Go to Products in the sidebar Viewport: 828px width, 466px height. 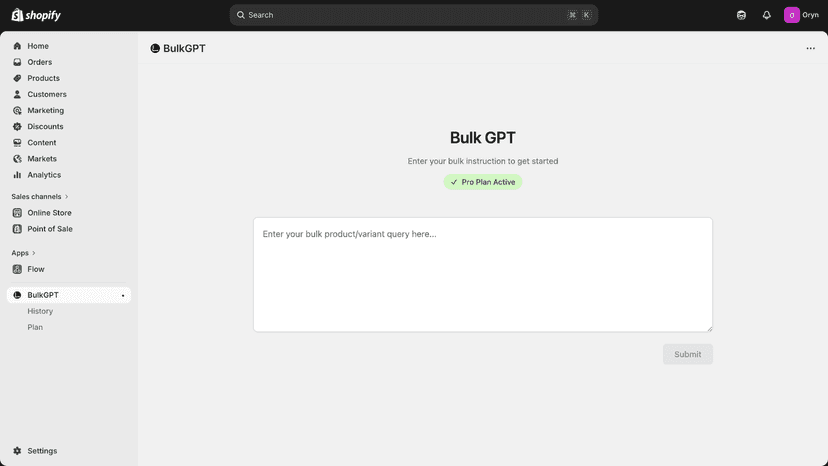point(43,78)
